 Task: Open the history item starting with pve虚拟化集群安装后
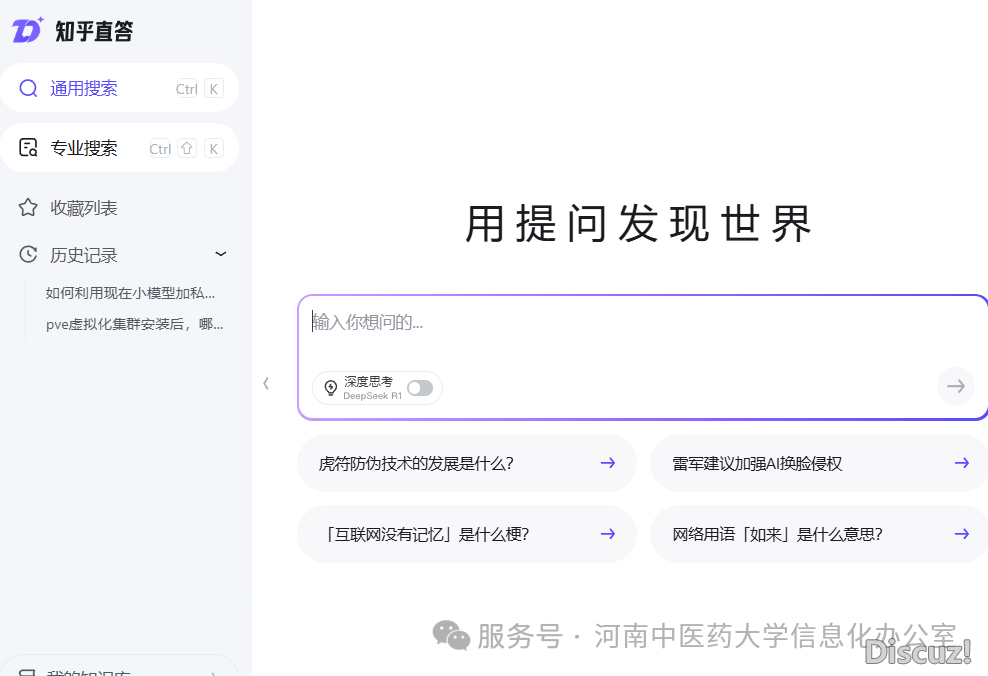(134, 324)
